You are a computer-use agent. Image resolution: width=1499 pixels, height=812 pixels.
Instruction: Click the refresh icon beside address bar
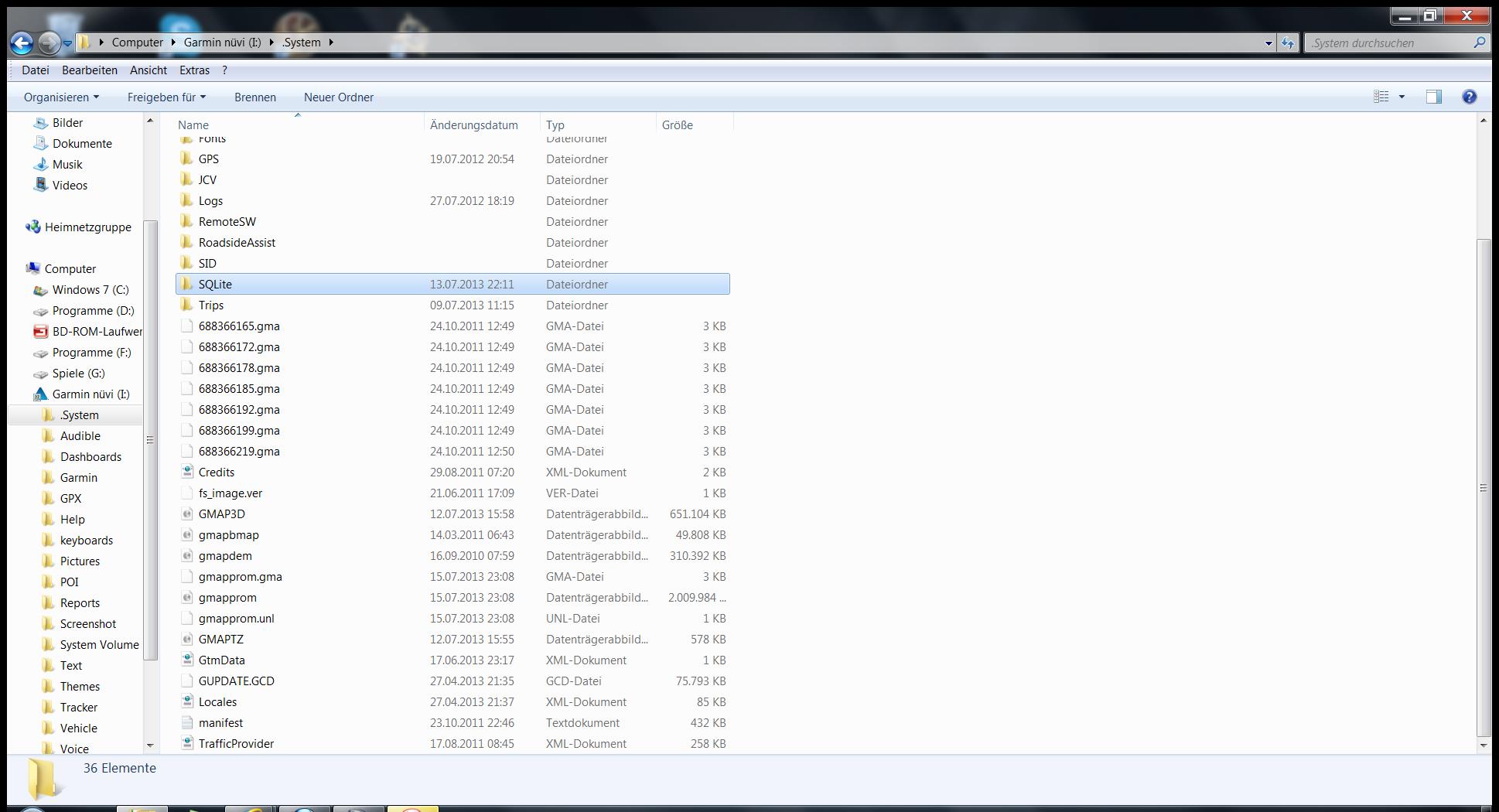(x=1288, y=43)
